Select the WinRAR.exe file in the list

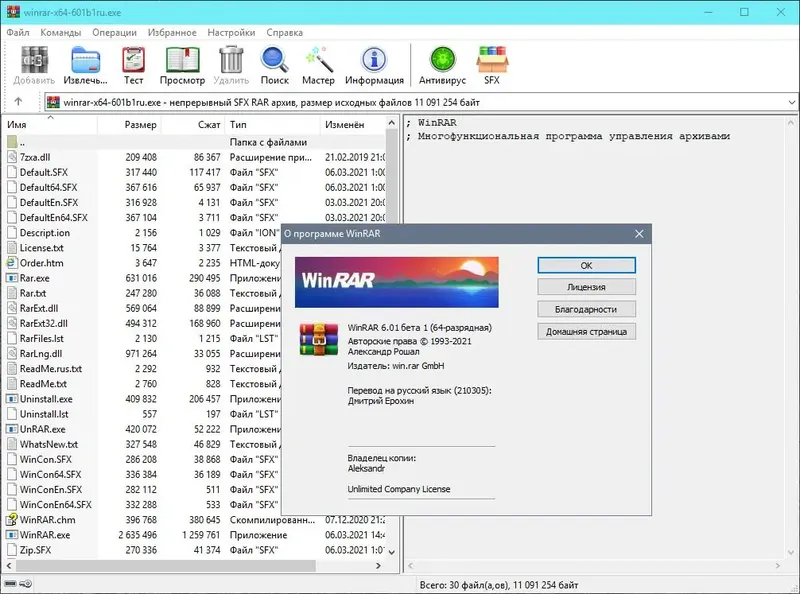(47, 534)
